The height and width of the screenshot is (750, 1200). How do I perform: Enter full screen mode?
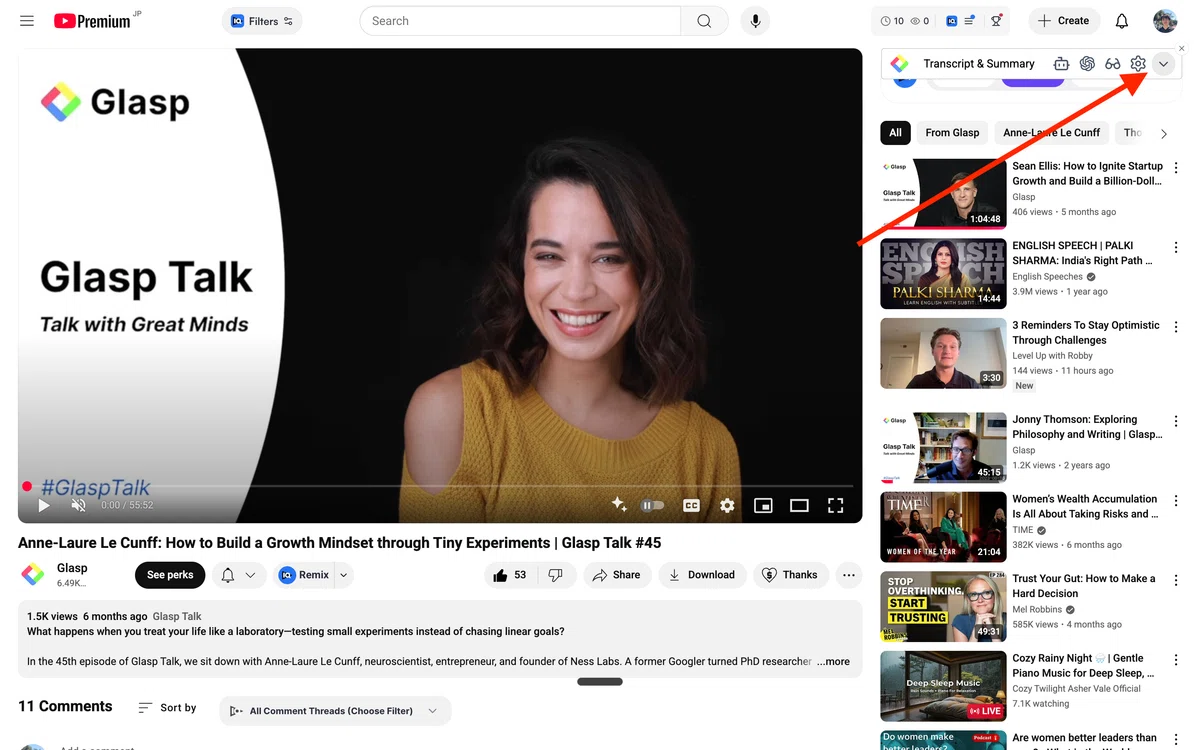click(835, 506)
